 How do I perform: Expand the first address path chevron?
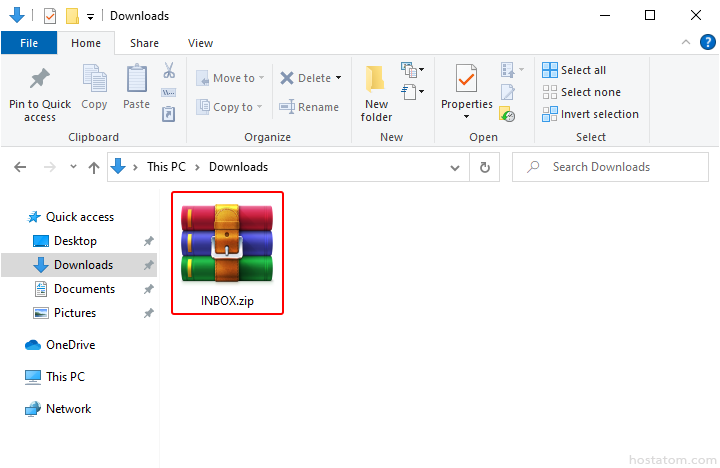tap(135, 168)
